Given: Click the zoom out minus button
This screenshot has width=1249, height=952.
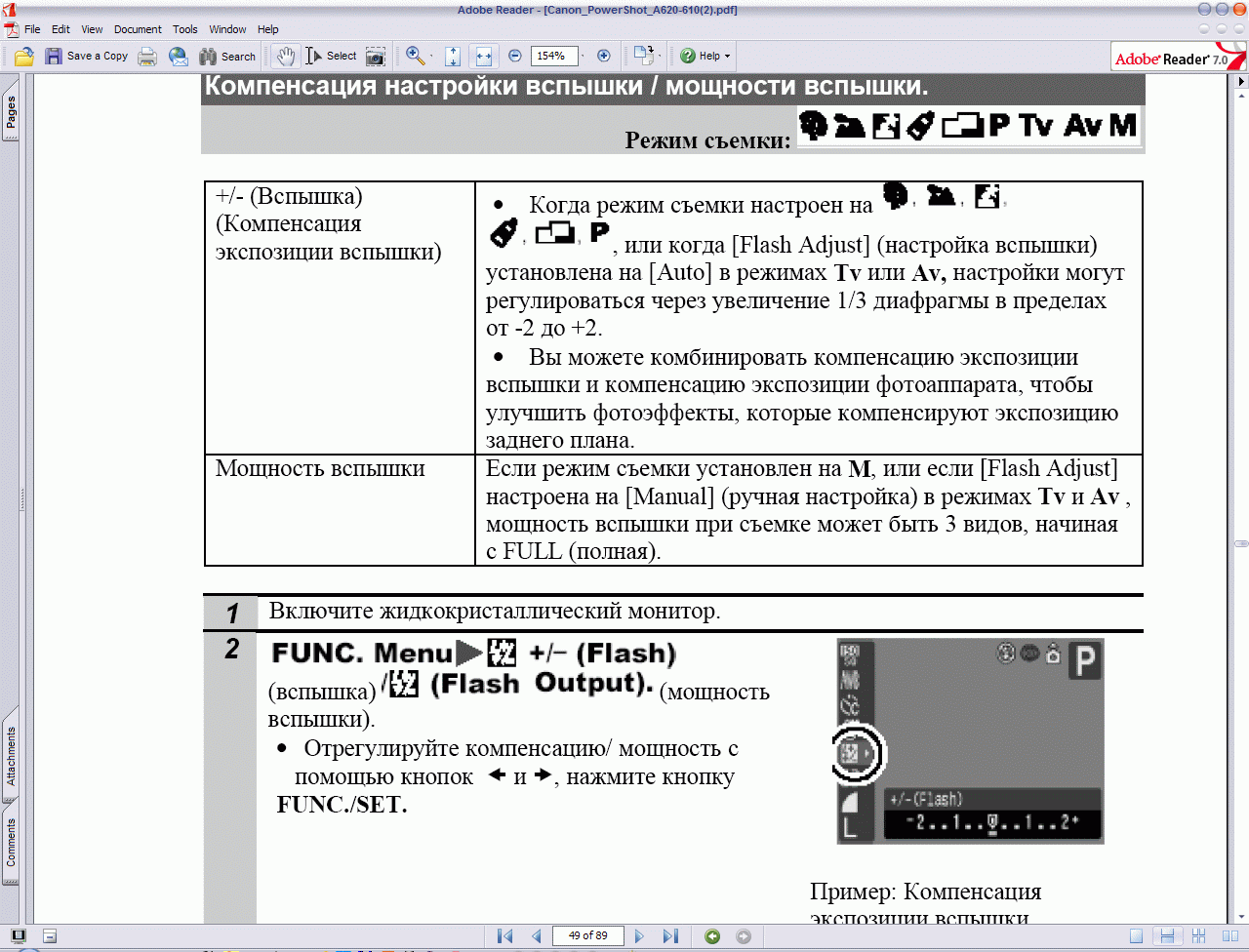Looking at the screenshot, I should (515, 57).
